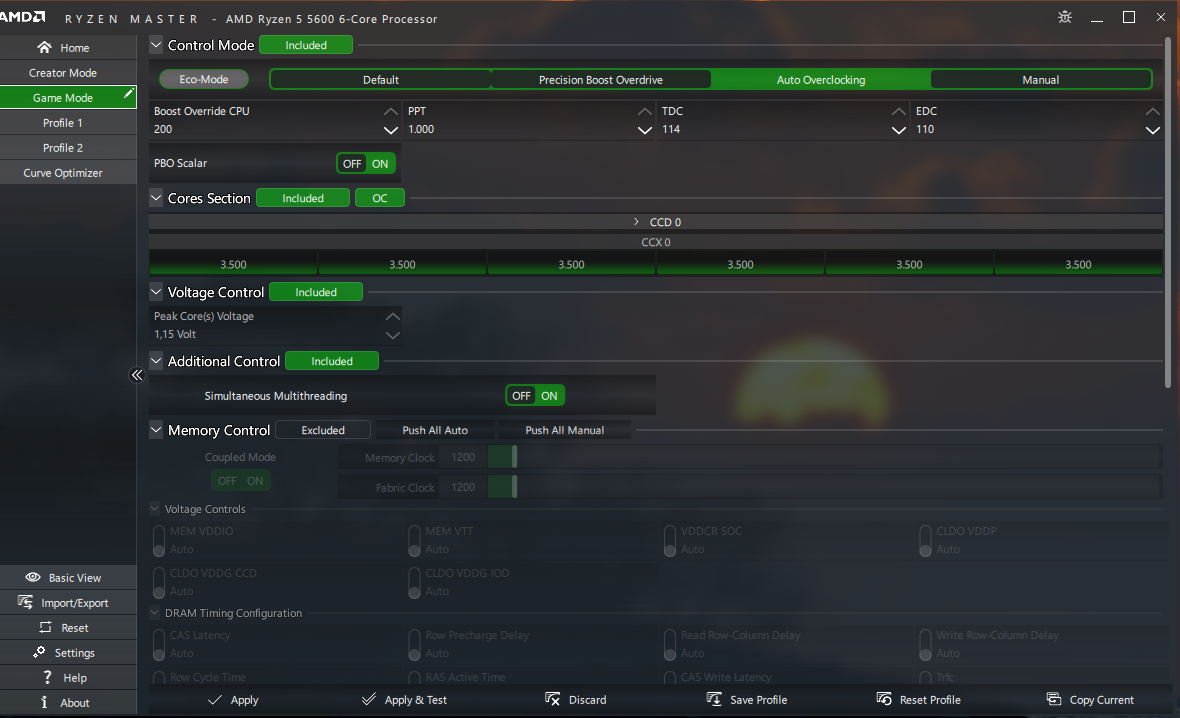Click the Settings gear icon
1180x718 pixels.
click(x=39, y=652)
